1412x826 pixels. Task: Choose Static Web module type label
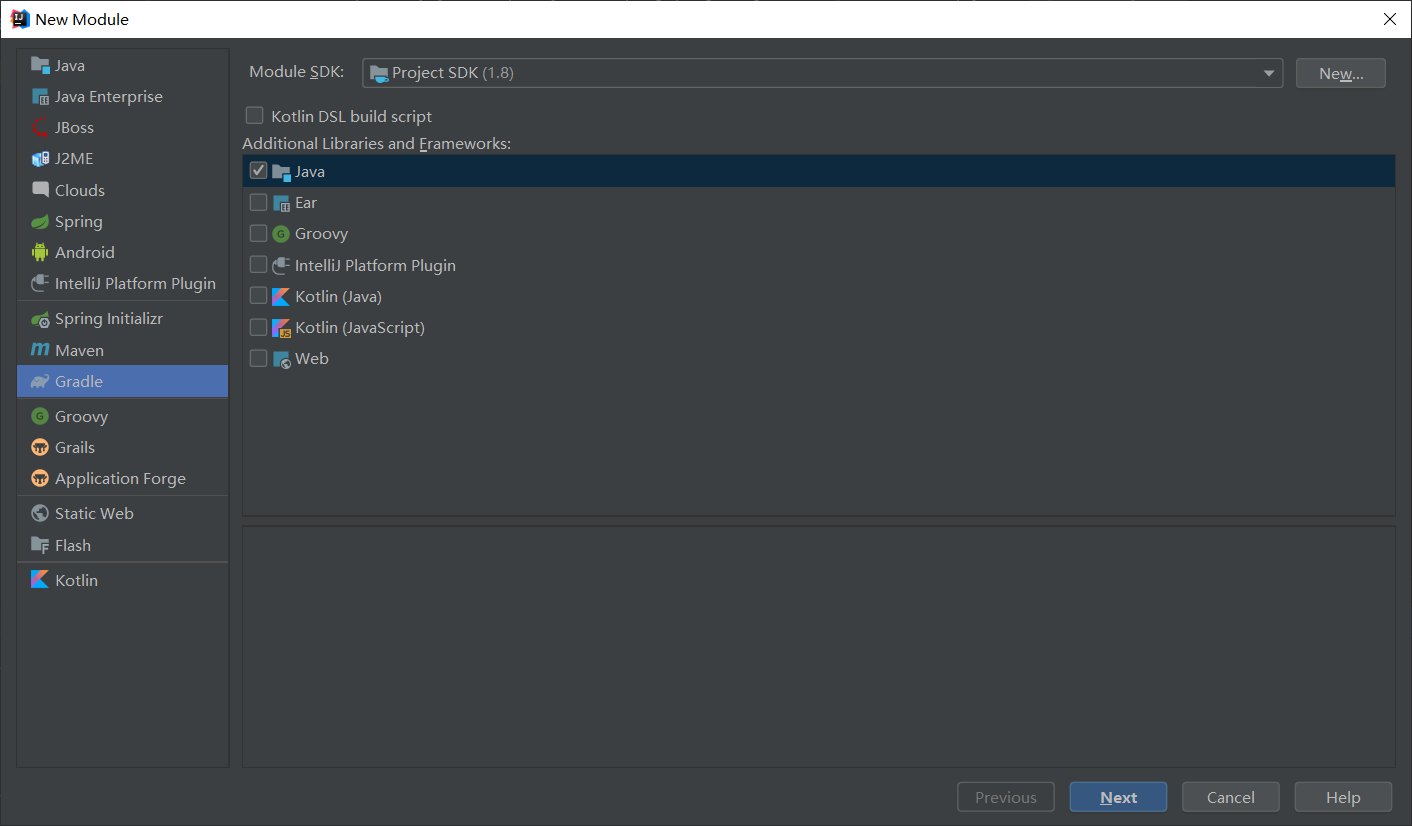point(94,514)
